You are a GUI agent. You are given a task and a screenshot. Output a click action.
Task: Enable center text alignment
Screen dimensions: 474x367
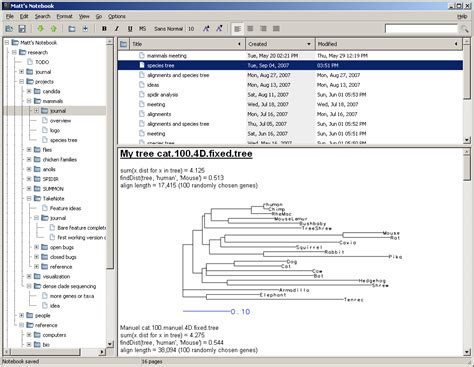(250, 29)
